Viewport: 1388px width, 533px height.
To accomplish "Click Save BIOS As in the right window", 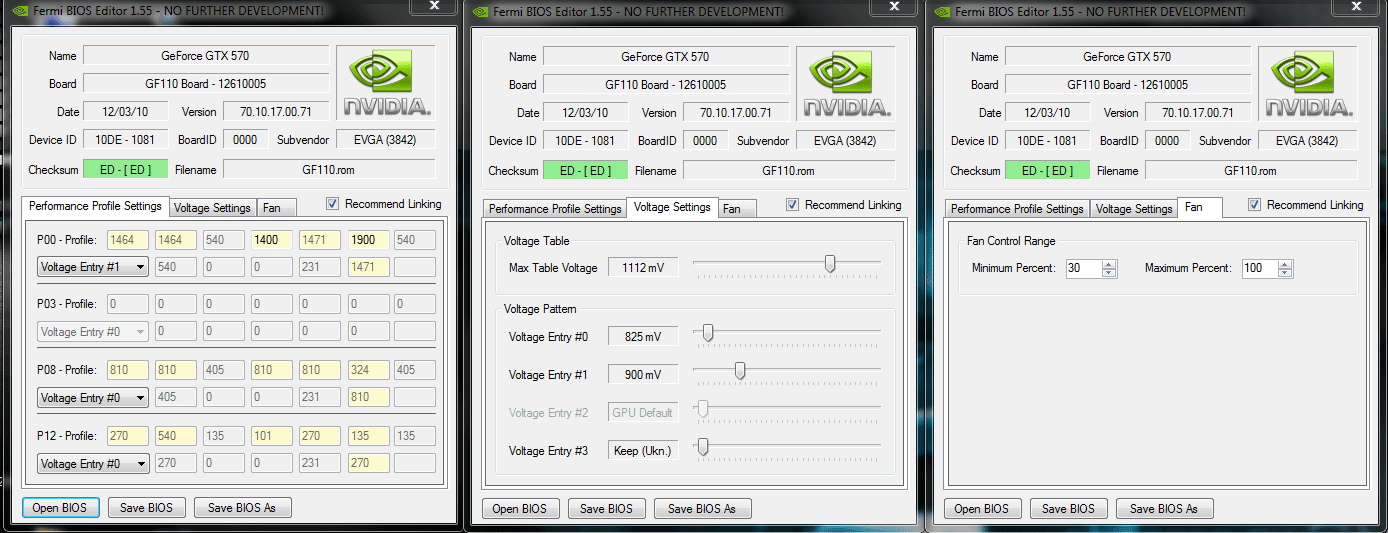I will click(x=1164, y=509).
